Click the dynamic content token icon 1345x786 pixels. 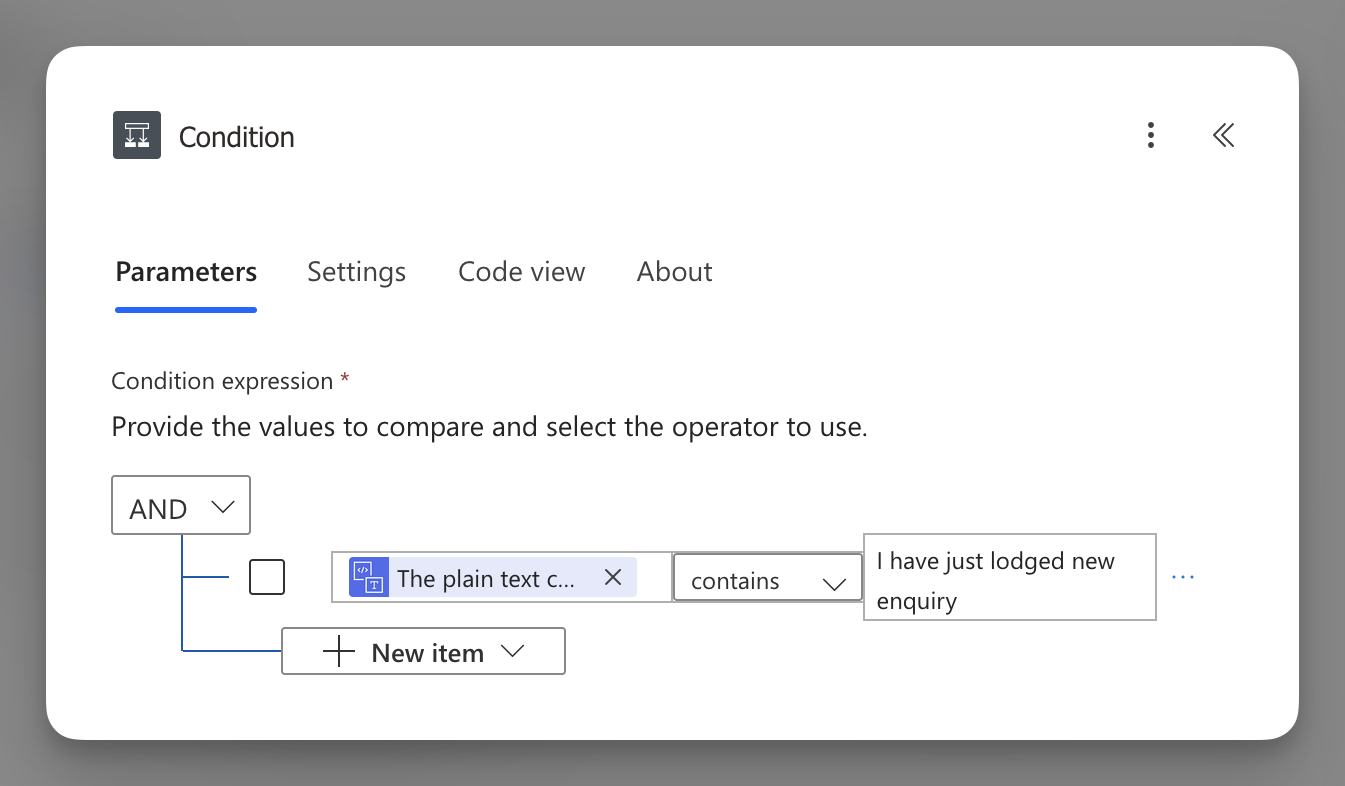tap(368, 577)
